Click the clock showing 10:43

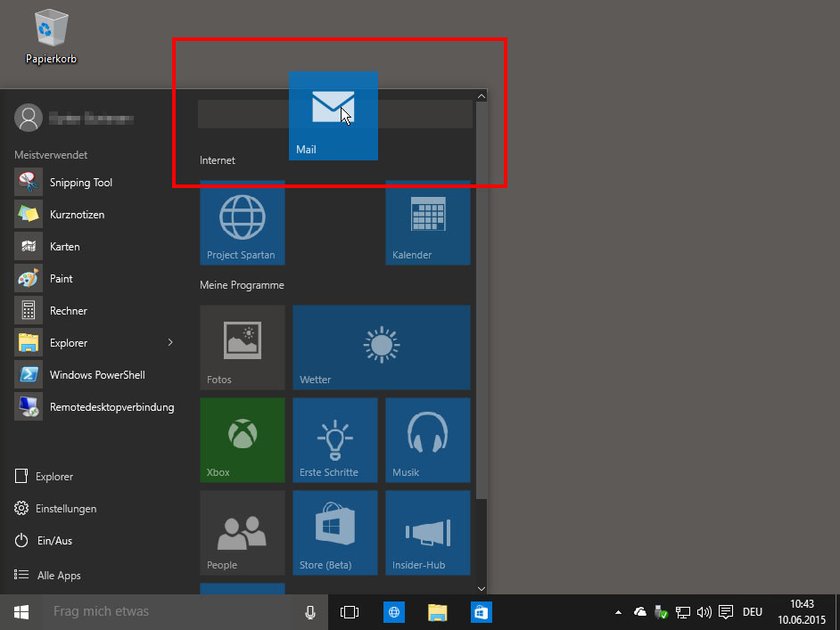click(x=802, y=604)
